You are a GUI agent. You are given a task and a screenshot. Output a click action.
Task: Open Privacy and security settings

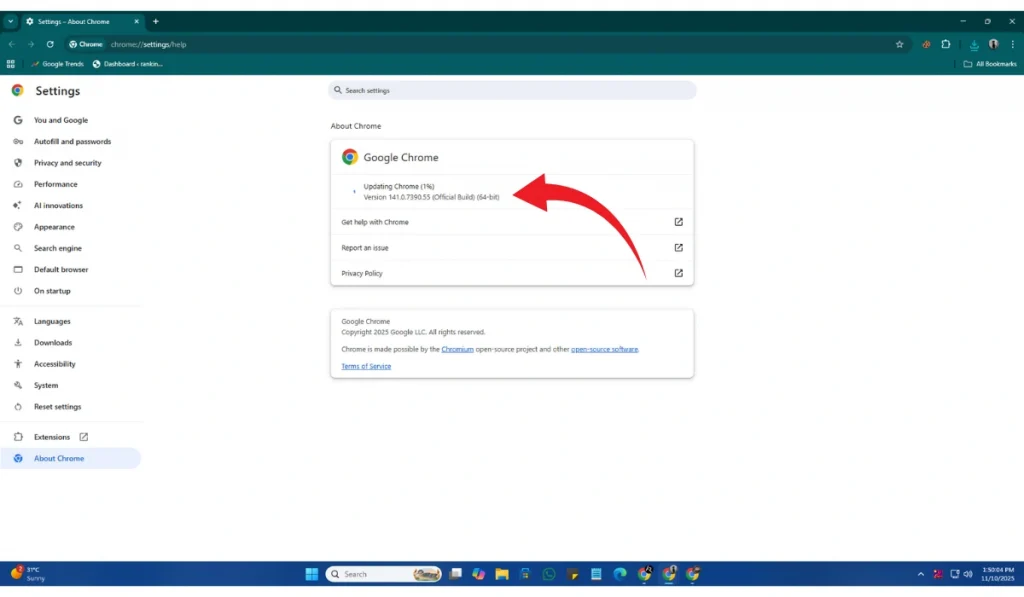pos(67,163)
